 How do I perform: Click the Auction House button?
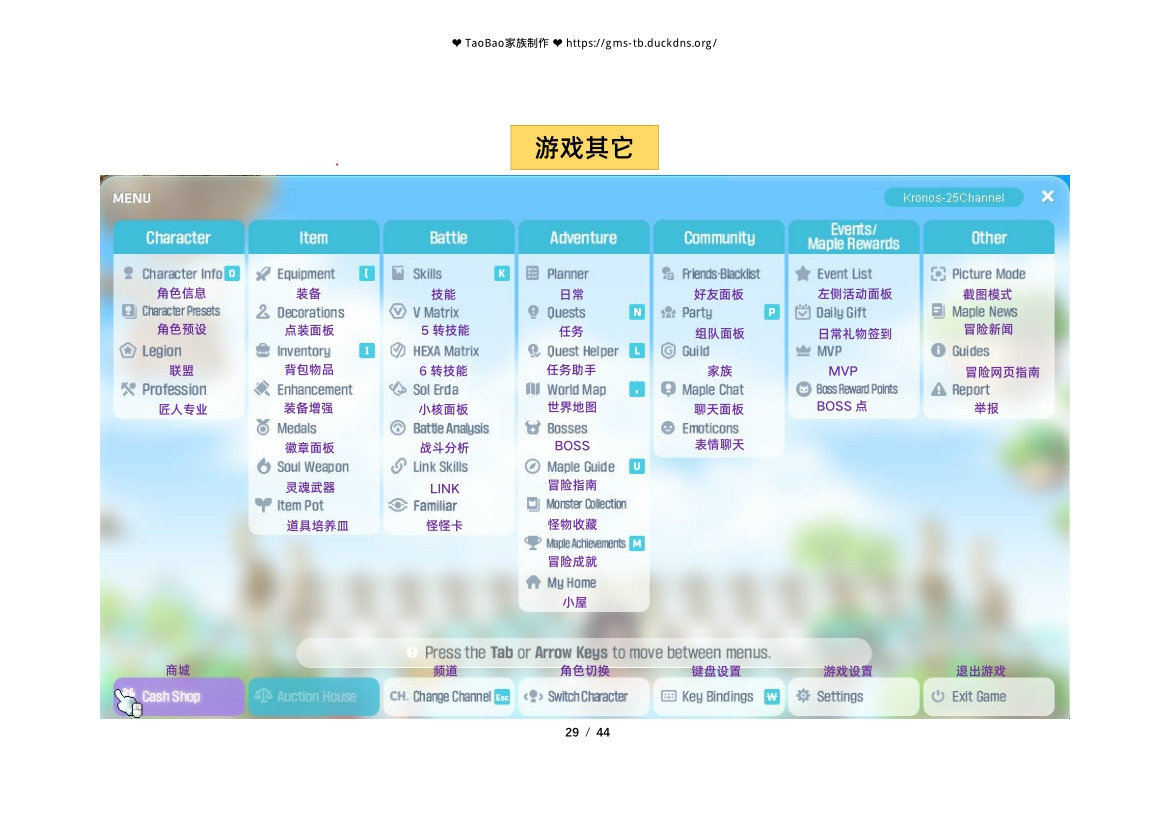coord(314,697)
